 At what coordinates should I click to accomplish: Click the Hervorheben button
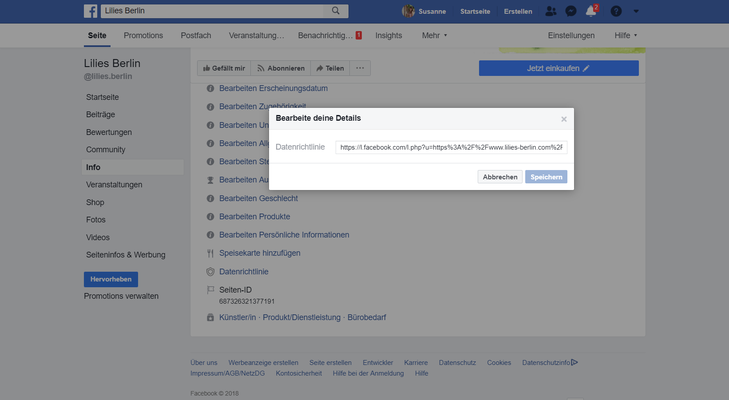pyautogui.click(x=111, y=279)
